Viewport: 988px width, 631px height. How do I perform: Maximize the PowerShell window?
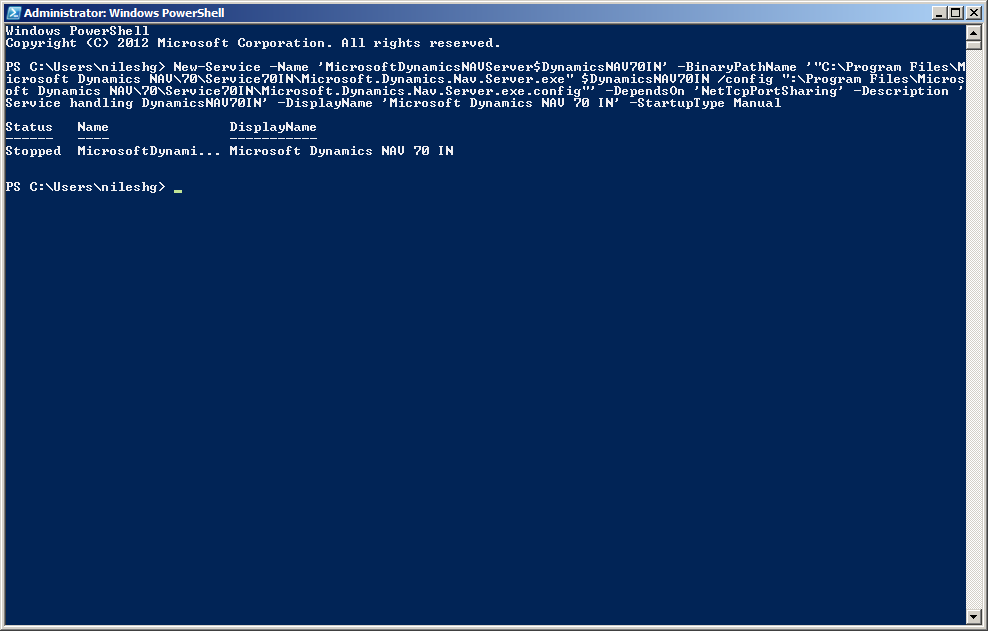956,13
